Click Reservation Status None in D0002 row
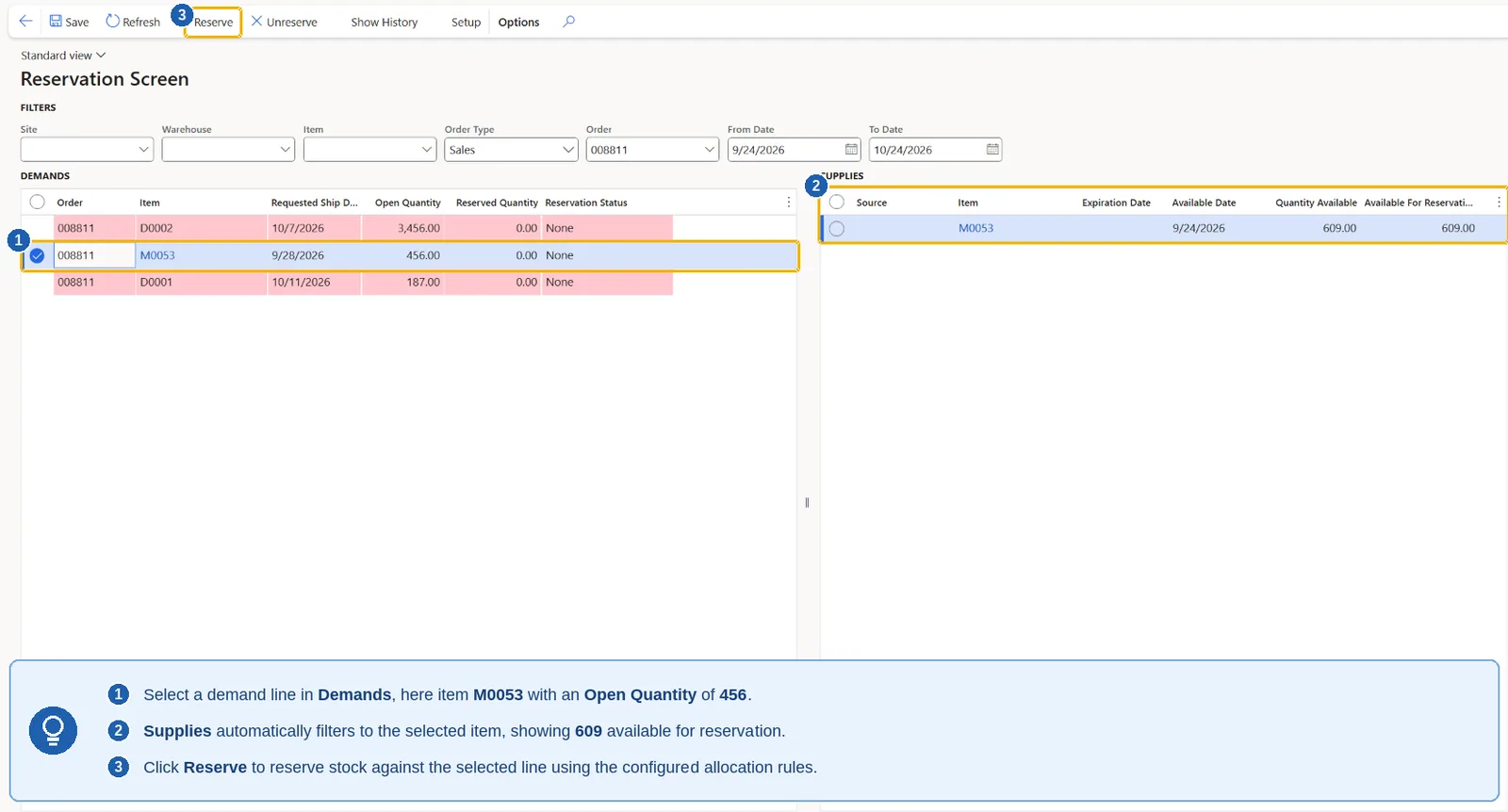The height and width of the screenshot is (812, 1508). (x=607, y=228)
